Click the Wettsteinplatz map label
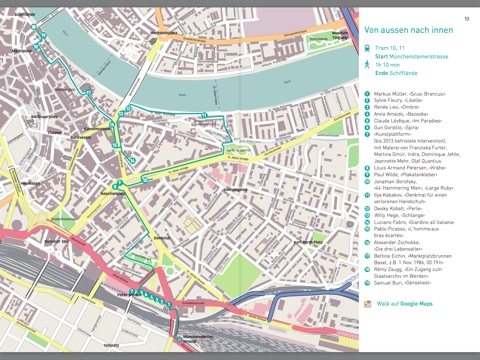Screen dimensions: 480x360 pos(163,32)
